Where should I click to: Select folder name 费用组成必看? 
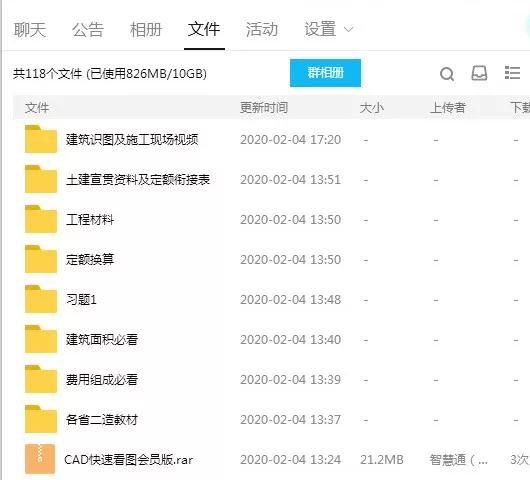point(102,379)
